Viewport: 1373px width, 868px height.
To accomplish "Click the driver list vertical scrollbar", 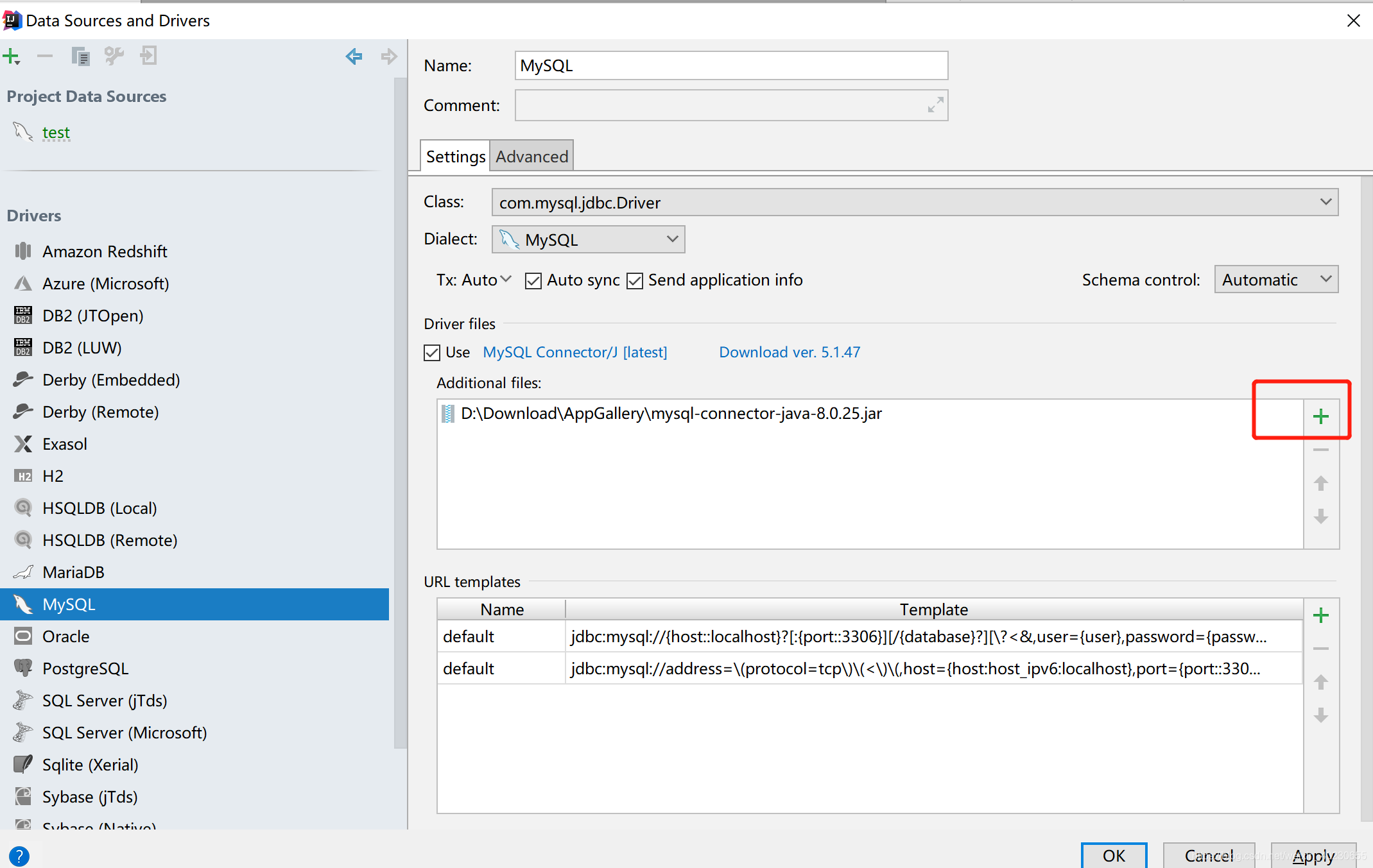I will [401, 413].
